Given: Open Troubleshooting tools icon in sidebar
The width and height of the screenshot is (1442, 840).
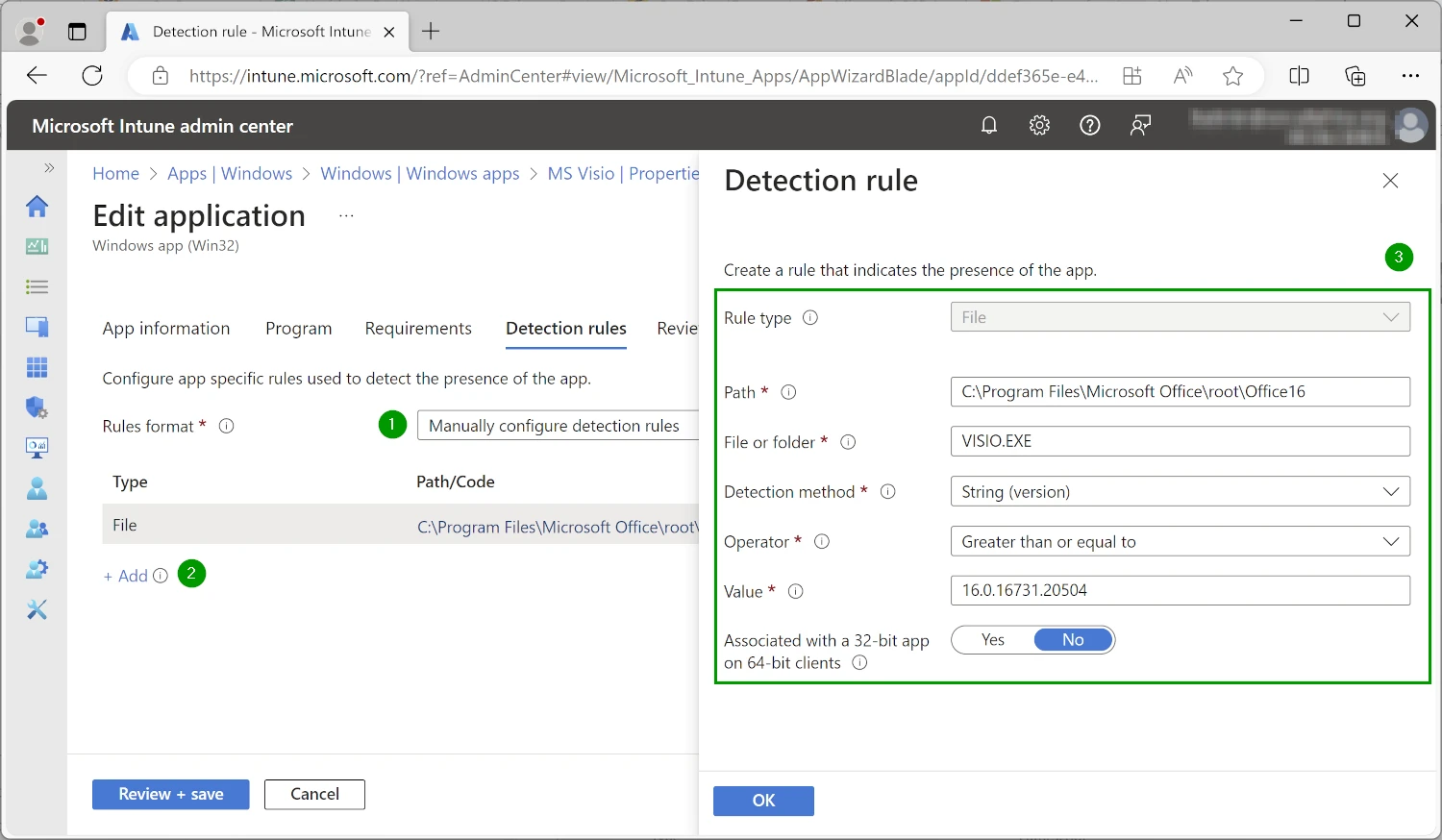Looking at the screenshot, I should 37,609.
